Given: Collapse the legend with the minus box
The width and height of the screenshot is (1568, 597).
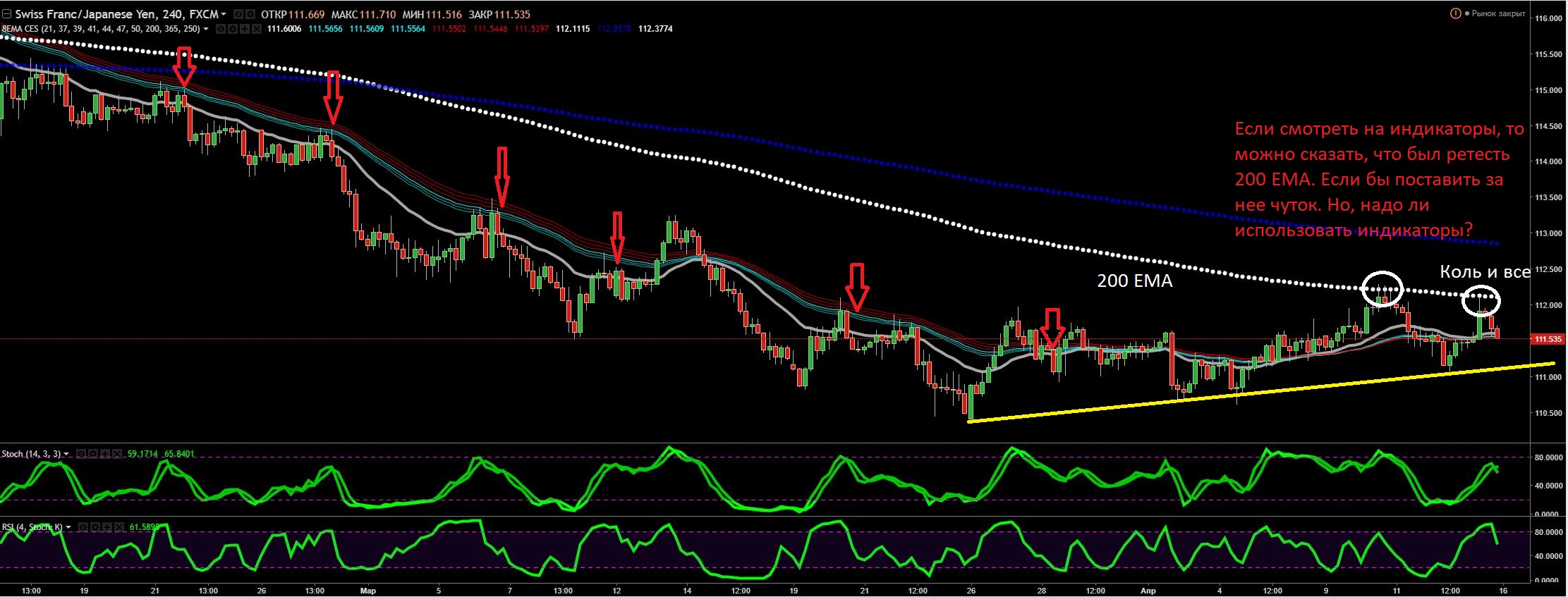Looking at the screenshot, I should 6,14.
